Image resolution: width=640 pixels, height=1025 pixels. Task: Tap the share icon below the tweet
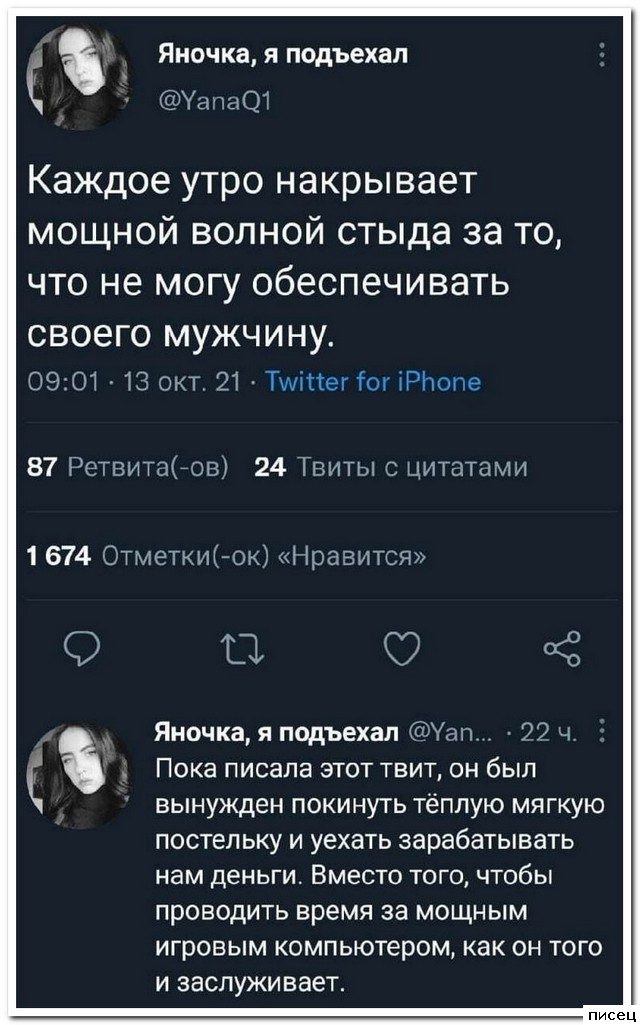click(561, 653)
